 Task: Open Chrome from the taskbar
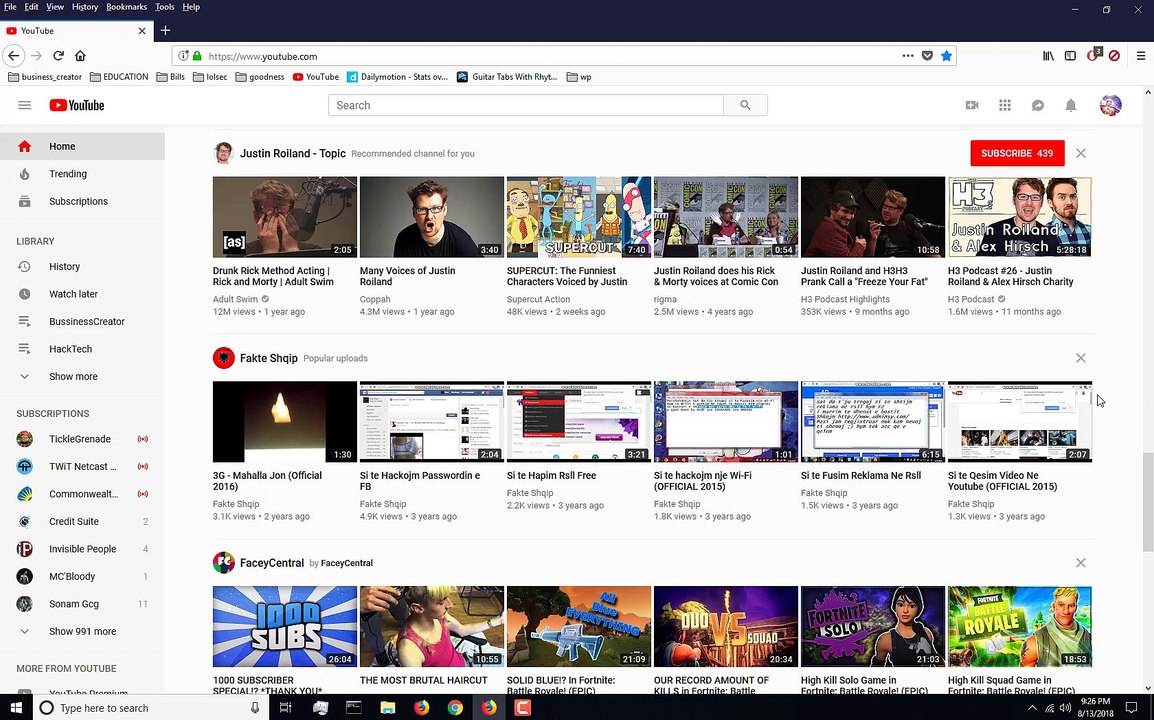coord(455,707)
